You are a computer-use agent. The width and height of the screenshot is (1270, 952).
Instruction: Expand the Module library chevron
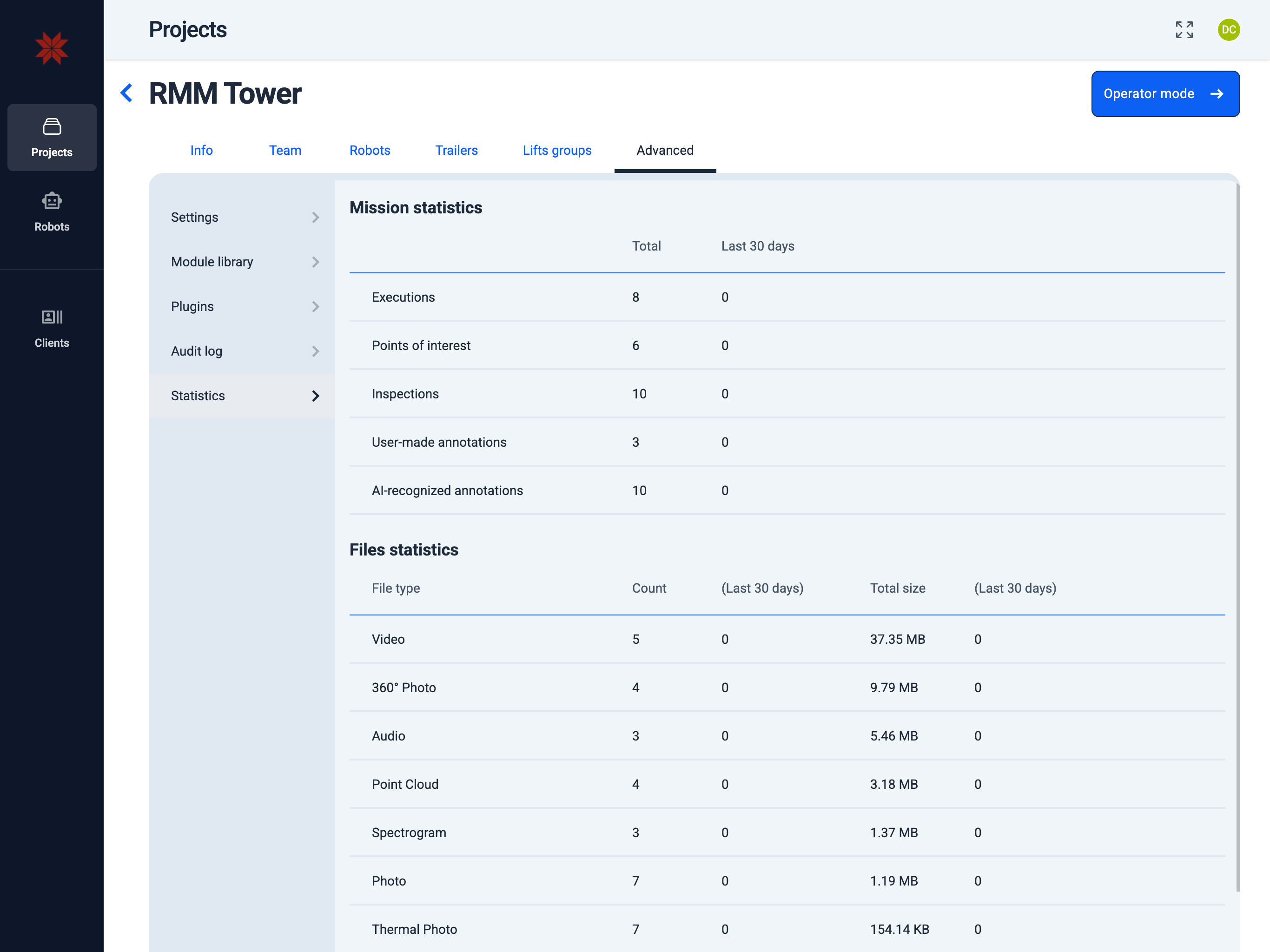315,262
